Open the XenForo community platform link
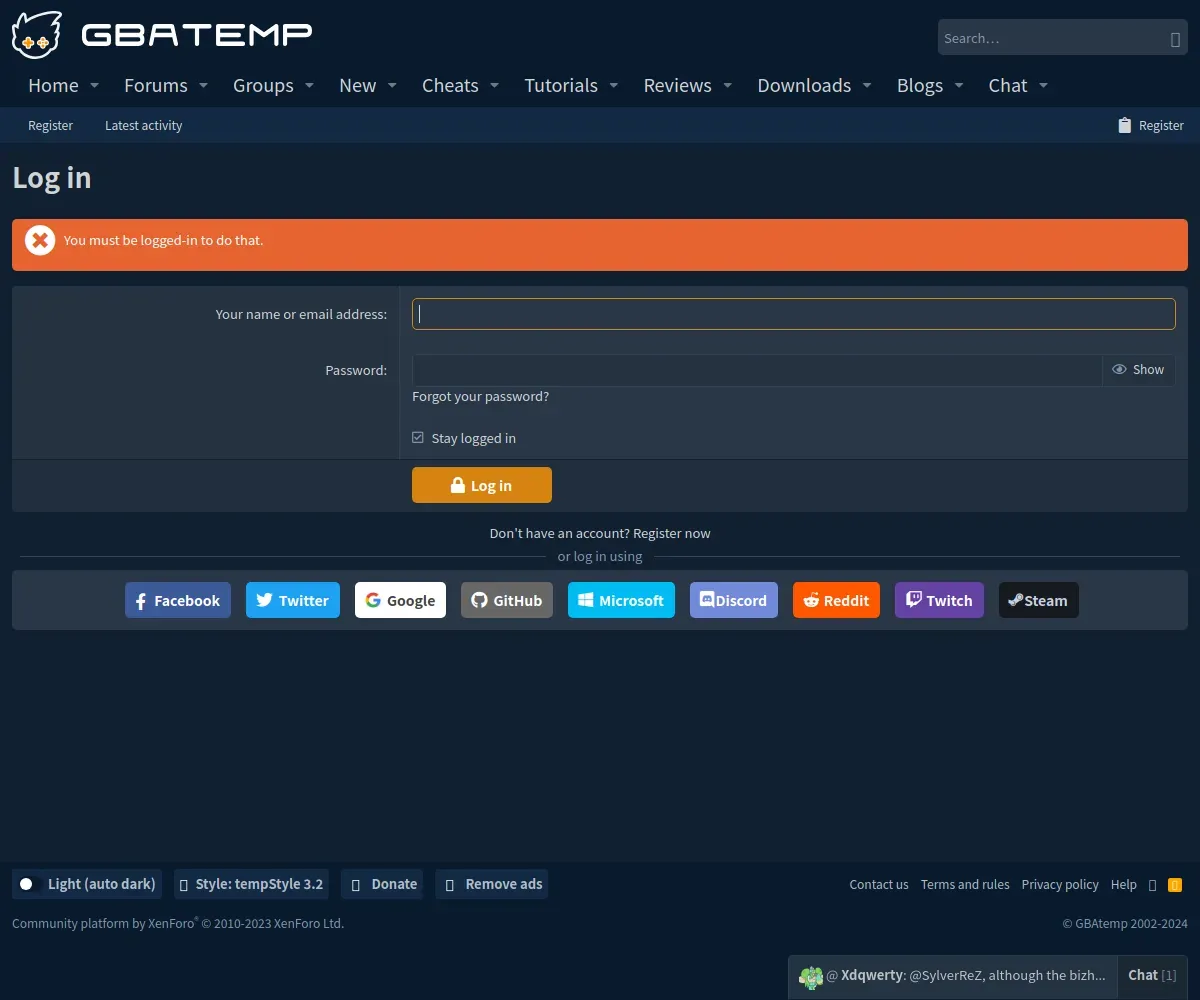 click(178, 923)
